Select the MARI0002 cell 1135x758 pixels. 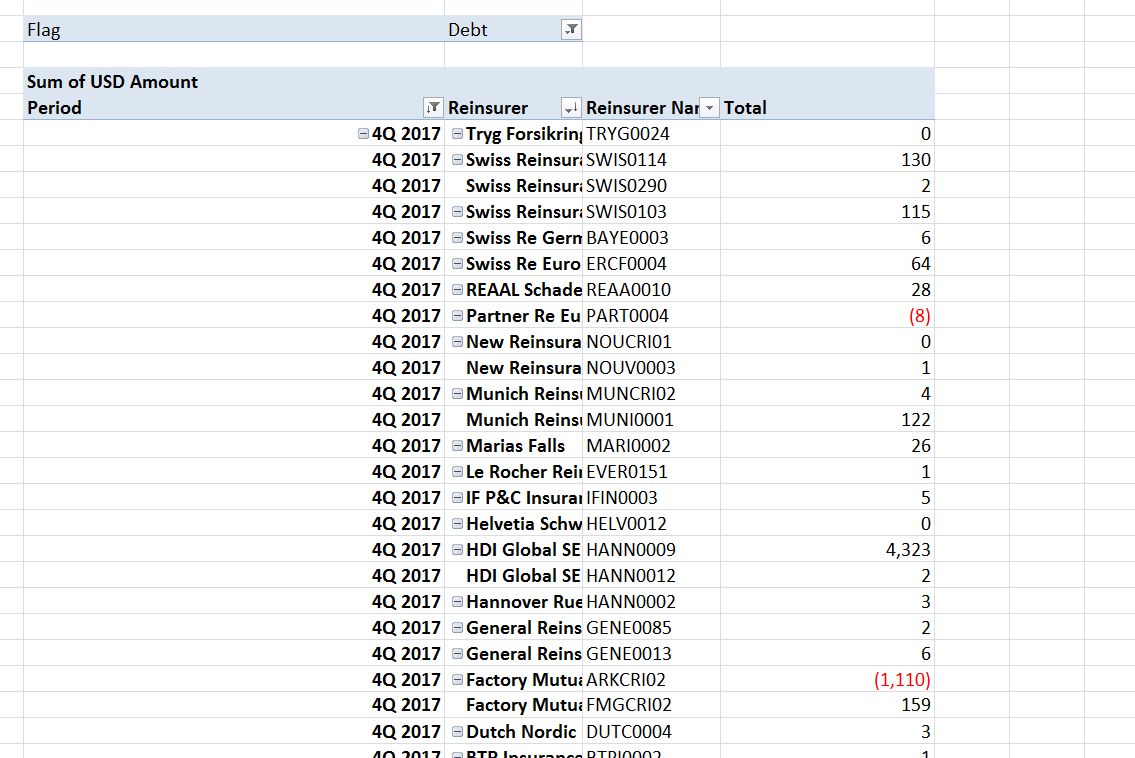coord(651,446)
